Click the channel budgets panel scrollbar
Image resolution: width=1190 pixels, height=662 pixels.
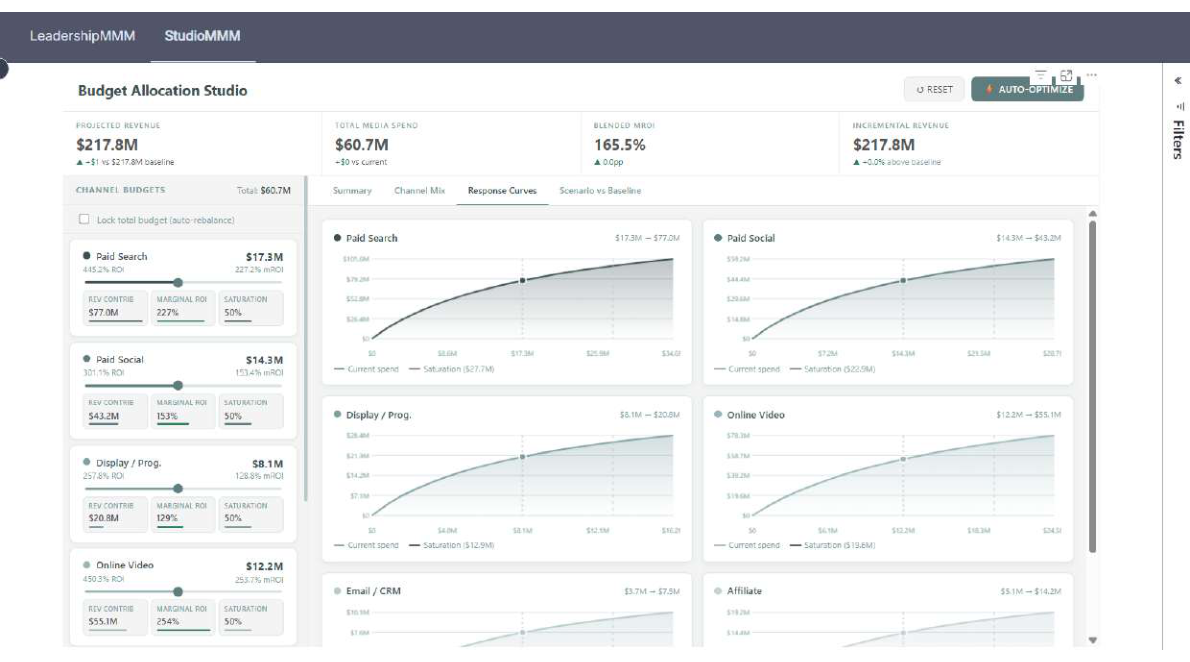click(306, 339)
